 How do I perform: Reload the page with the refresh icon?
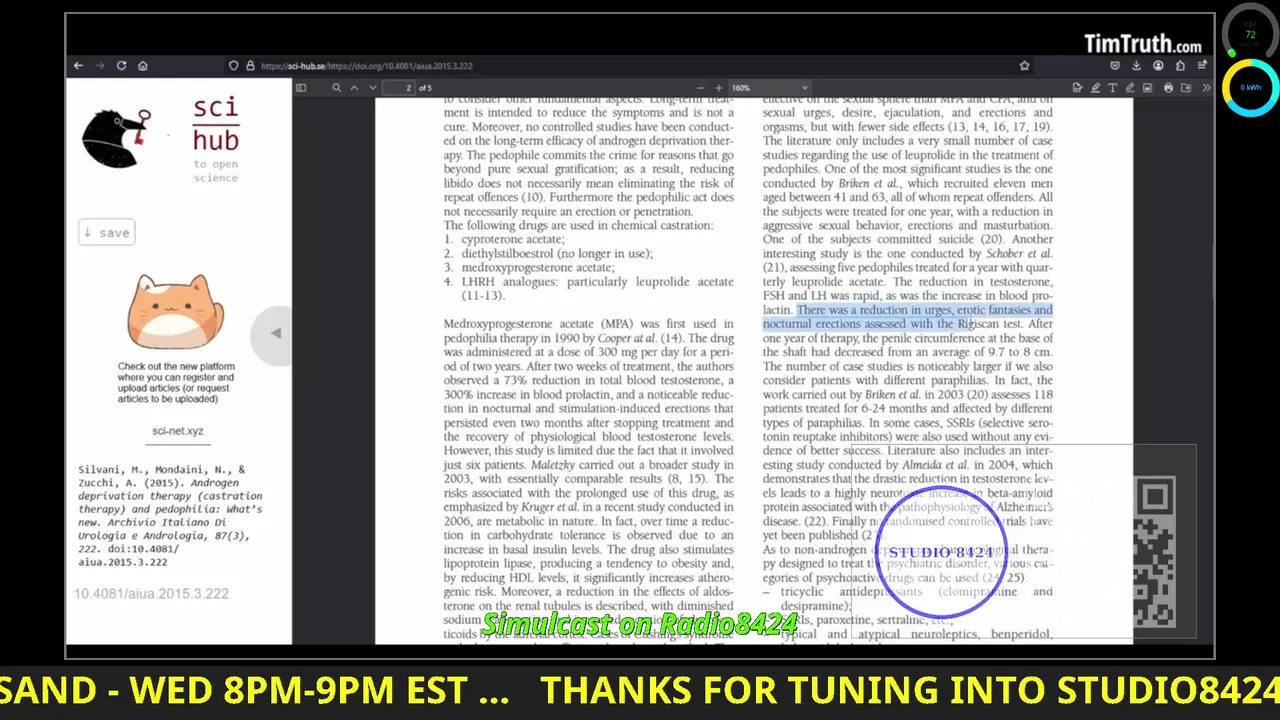[121, 66]
